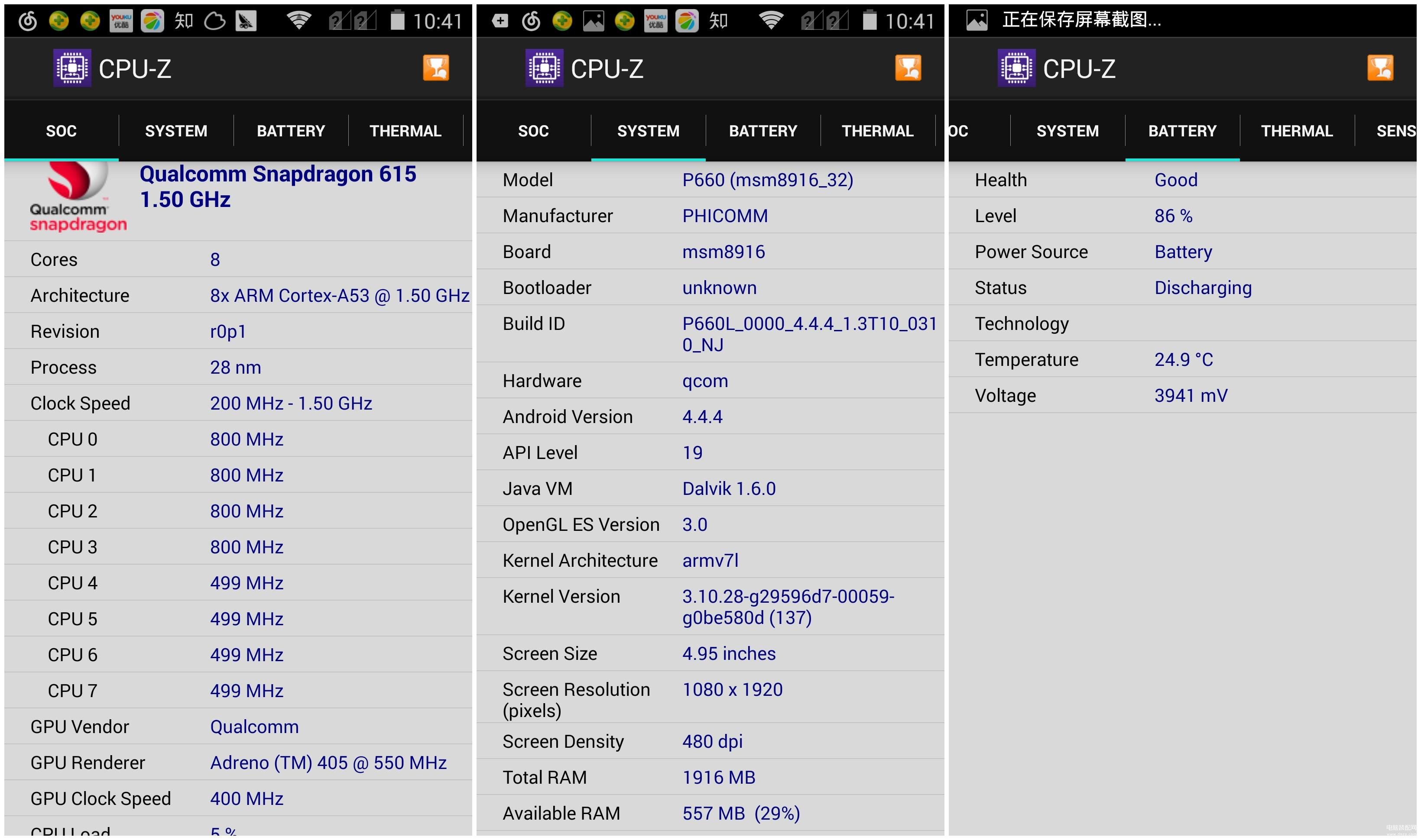
Task: Tap the Zhihu 知 icon in left status bar
Action: [x=184, y=21]
